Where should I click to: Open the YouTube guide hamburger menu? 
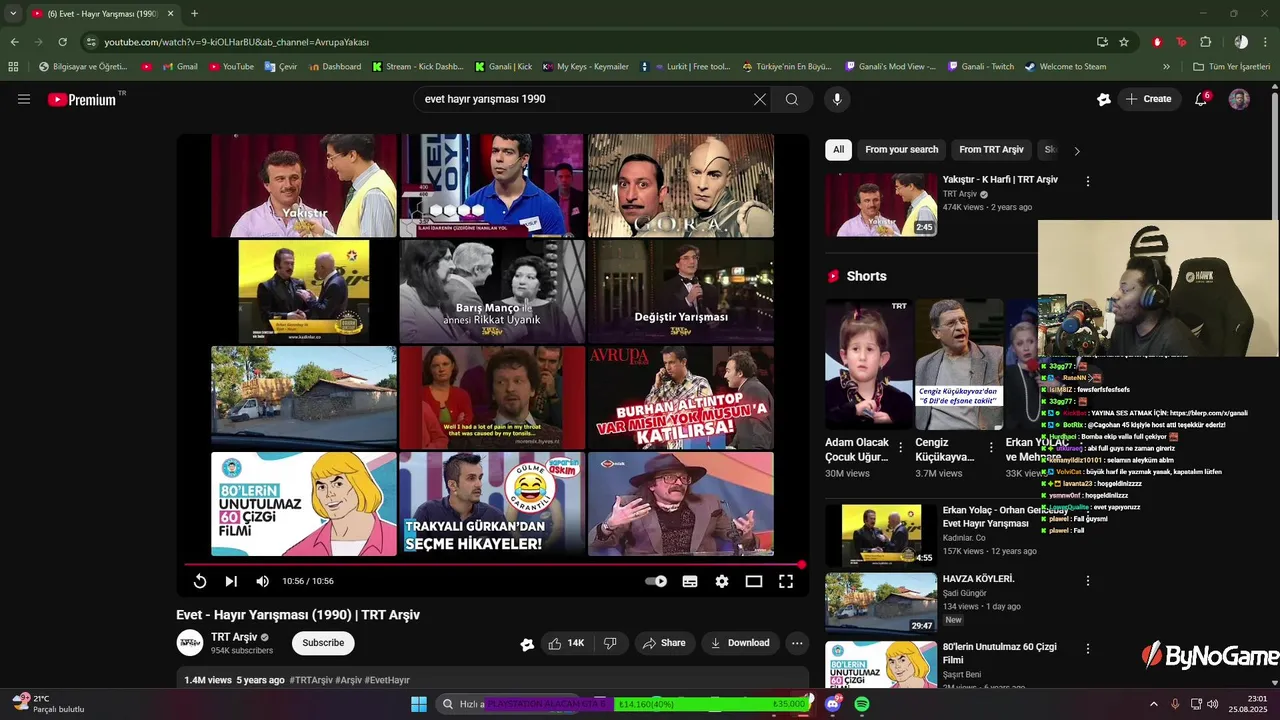click(x=24, y=99)
